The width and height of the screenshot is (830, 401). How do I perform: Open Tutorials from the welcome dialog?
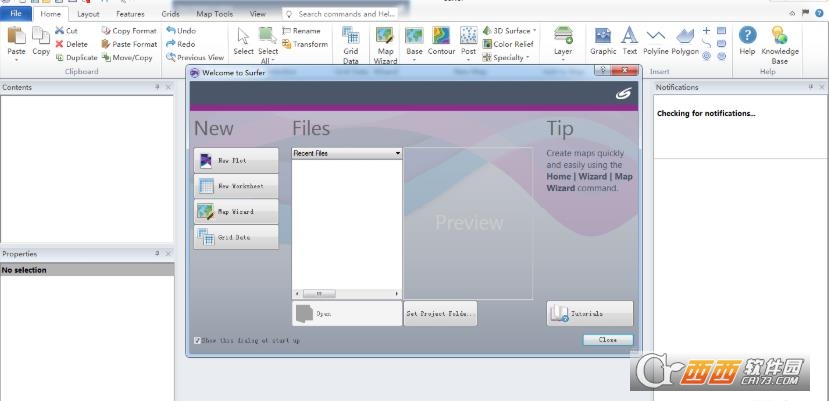click(590, 314)
